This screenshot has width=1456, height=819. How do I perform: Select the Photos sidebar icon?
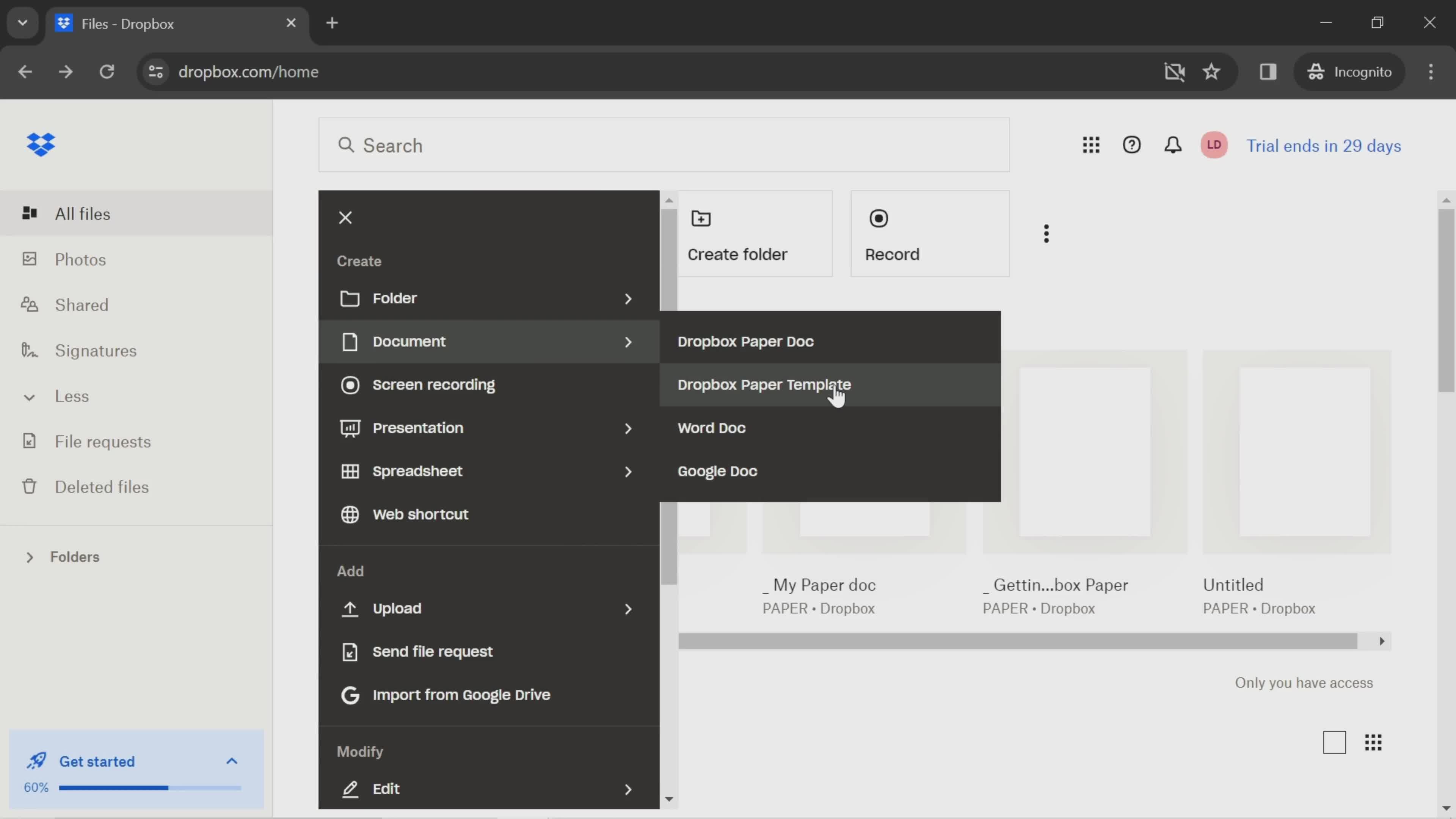click(x=27, y=259)
